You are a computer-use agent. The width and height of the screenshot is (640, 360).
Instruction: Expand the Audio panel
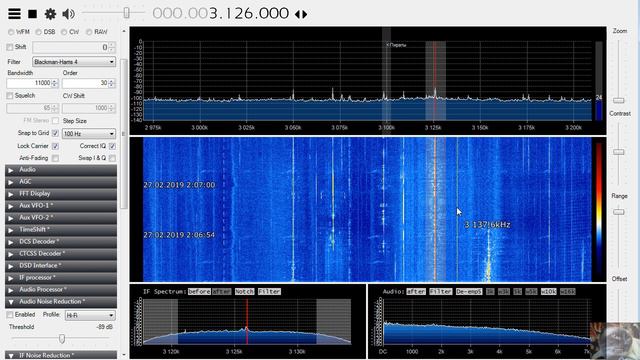point(61,170)
